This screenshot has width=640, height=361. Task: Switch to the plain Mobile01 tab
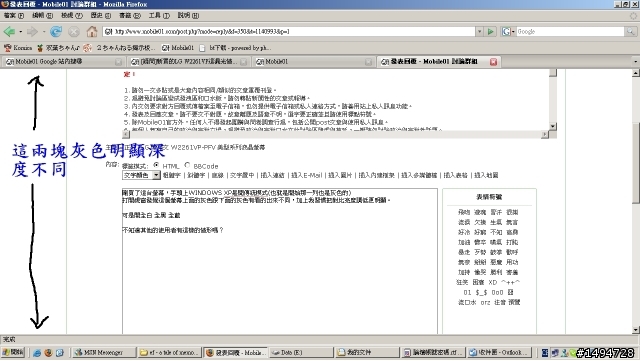point(313,62)
